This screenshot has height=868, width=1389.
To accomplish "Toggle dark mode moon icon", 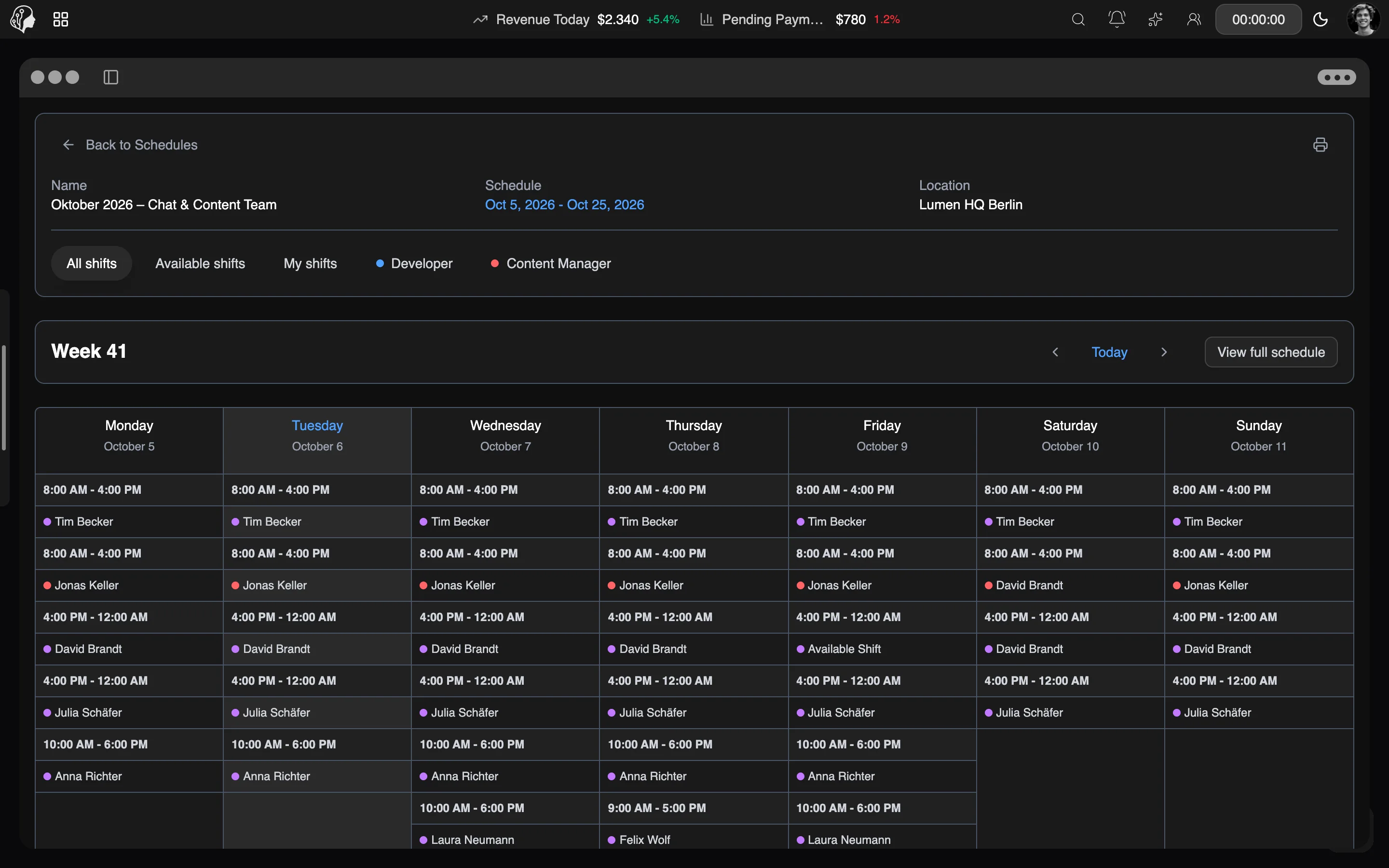I will (1321, 19).
